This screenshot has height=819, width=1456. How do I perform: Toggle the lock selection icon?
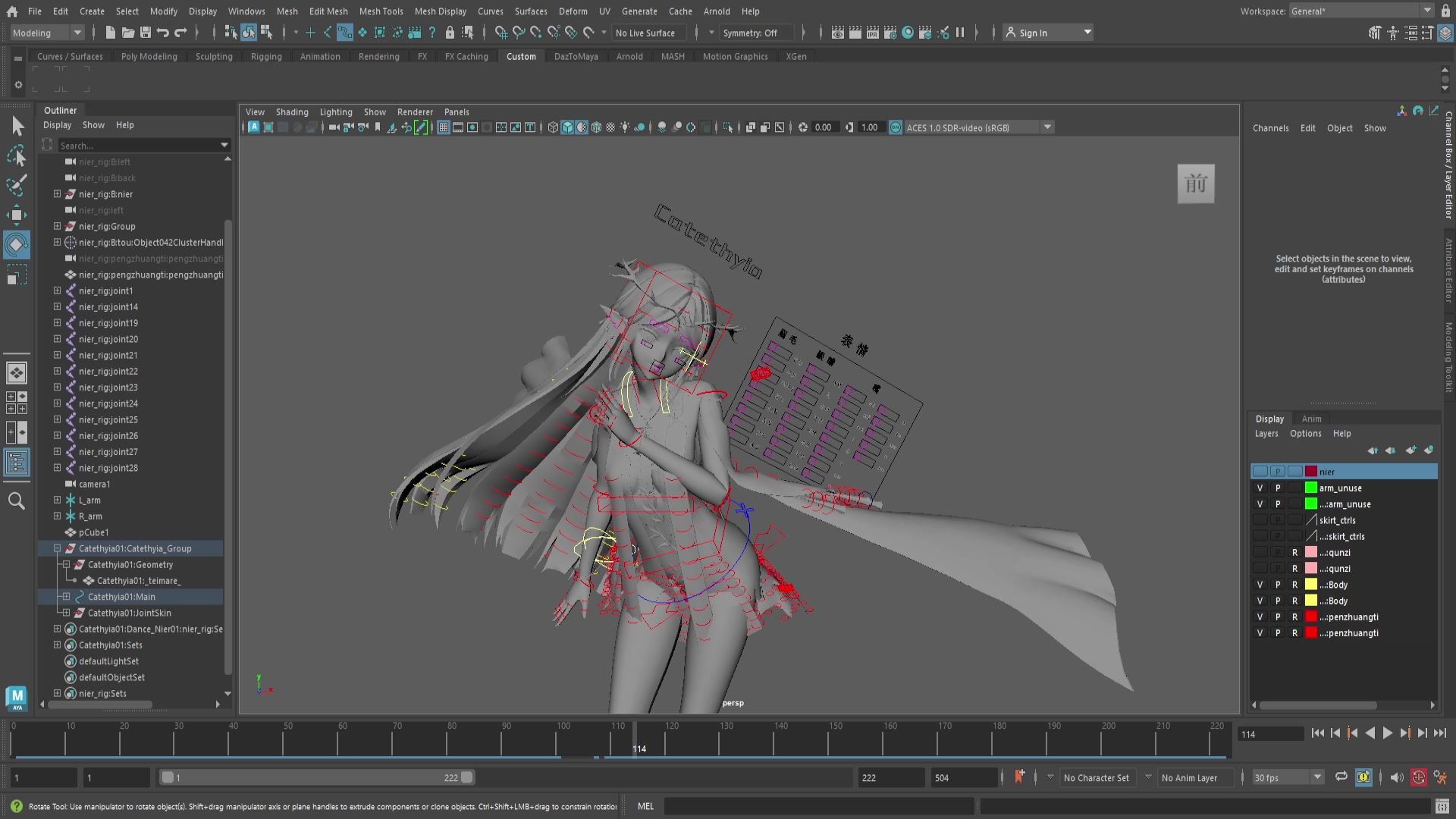[x=450, y=33]
